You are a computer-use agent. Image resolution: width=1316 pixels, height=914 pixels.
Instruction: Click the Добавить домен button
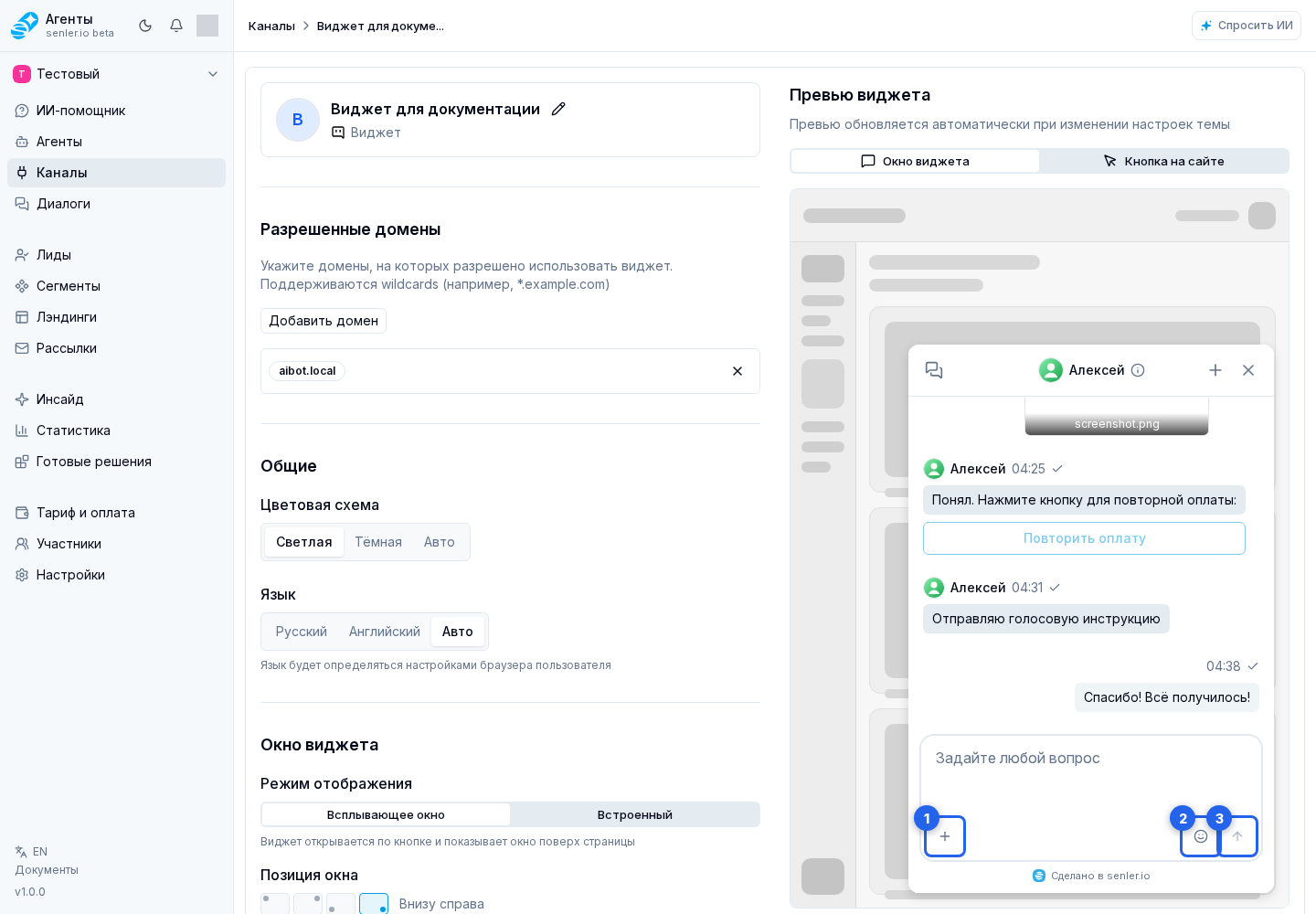324,321
